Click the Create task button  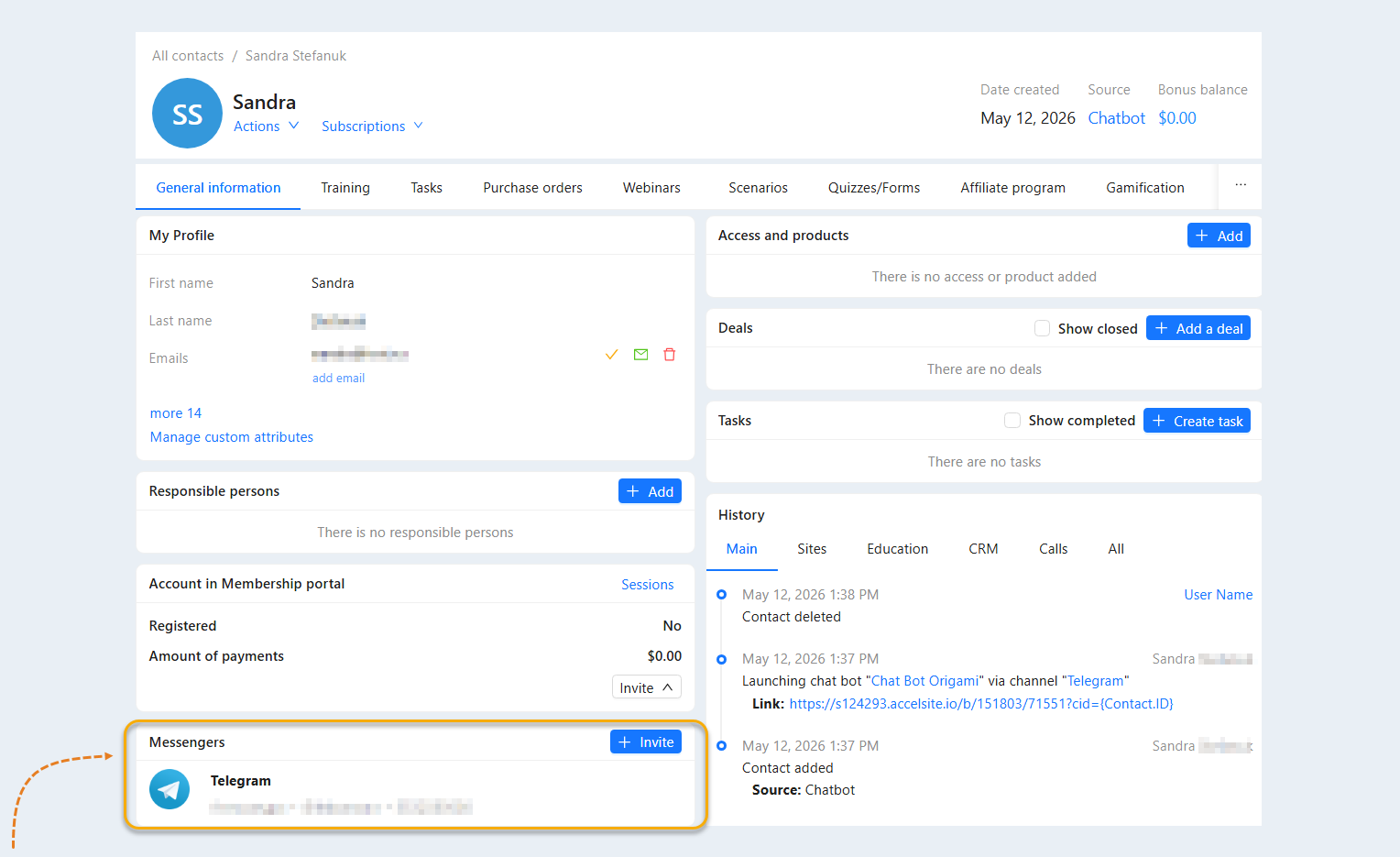(x=1197, y=421)
